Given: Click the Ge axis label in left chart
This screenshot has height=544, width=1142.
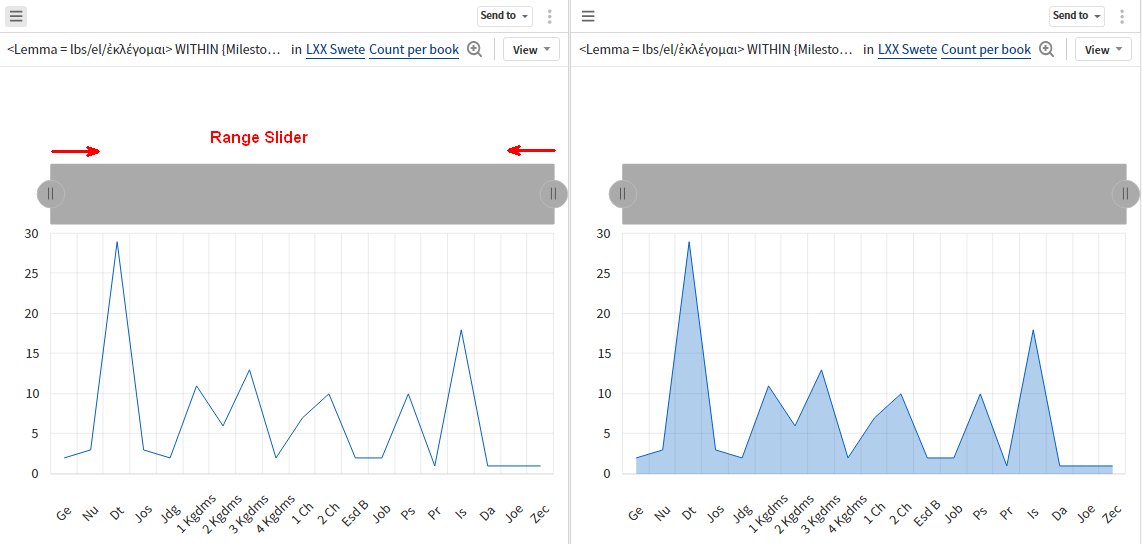Looking at the screenshot, I should (x=64, y=514).
